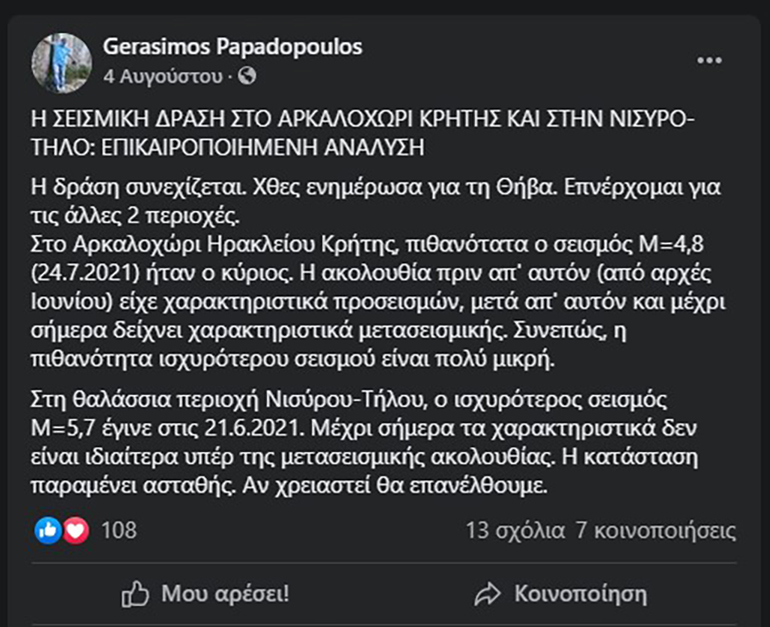
Task: Click the share arrow icon beside "Κοινοποίηση"
Action: (x=487, y=595)
